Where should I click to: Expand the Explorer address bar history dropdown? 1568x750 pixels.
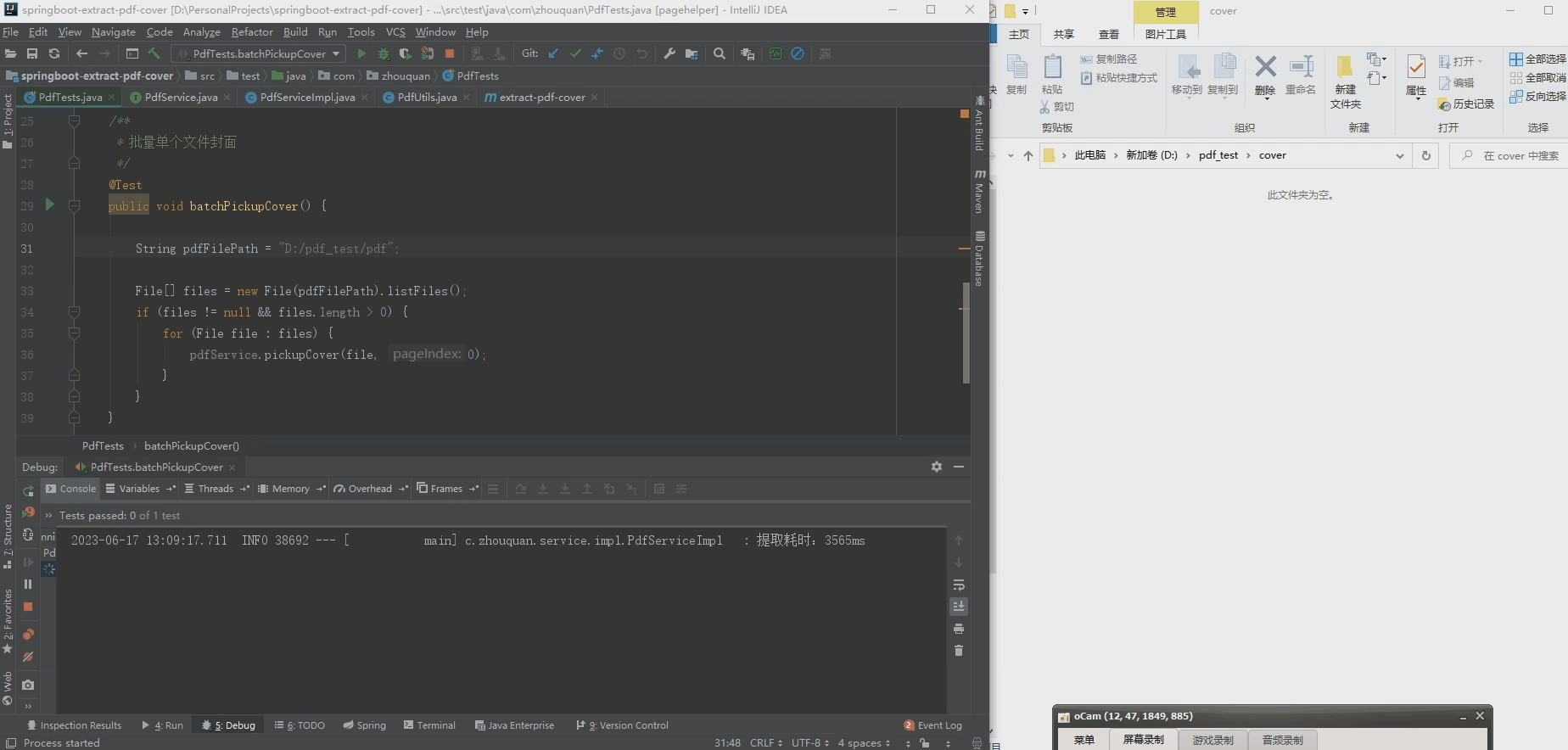(1399, 155)
